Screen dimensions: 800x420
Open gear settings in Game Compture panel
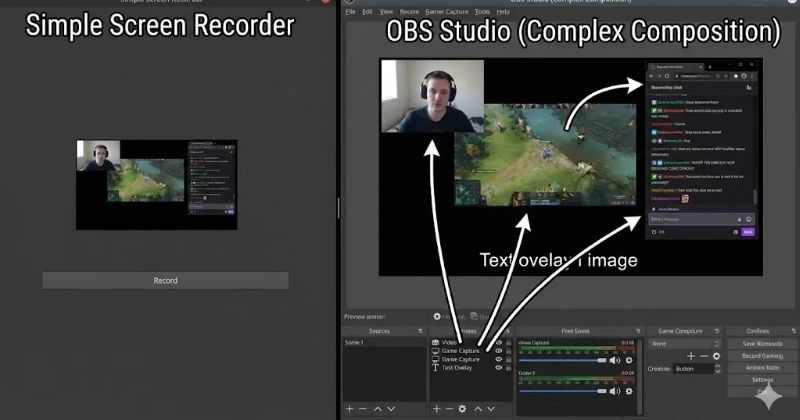716,356
